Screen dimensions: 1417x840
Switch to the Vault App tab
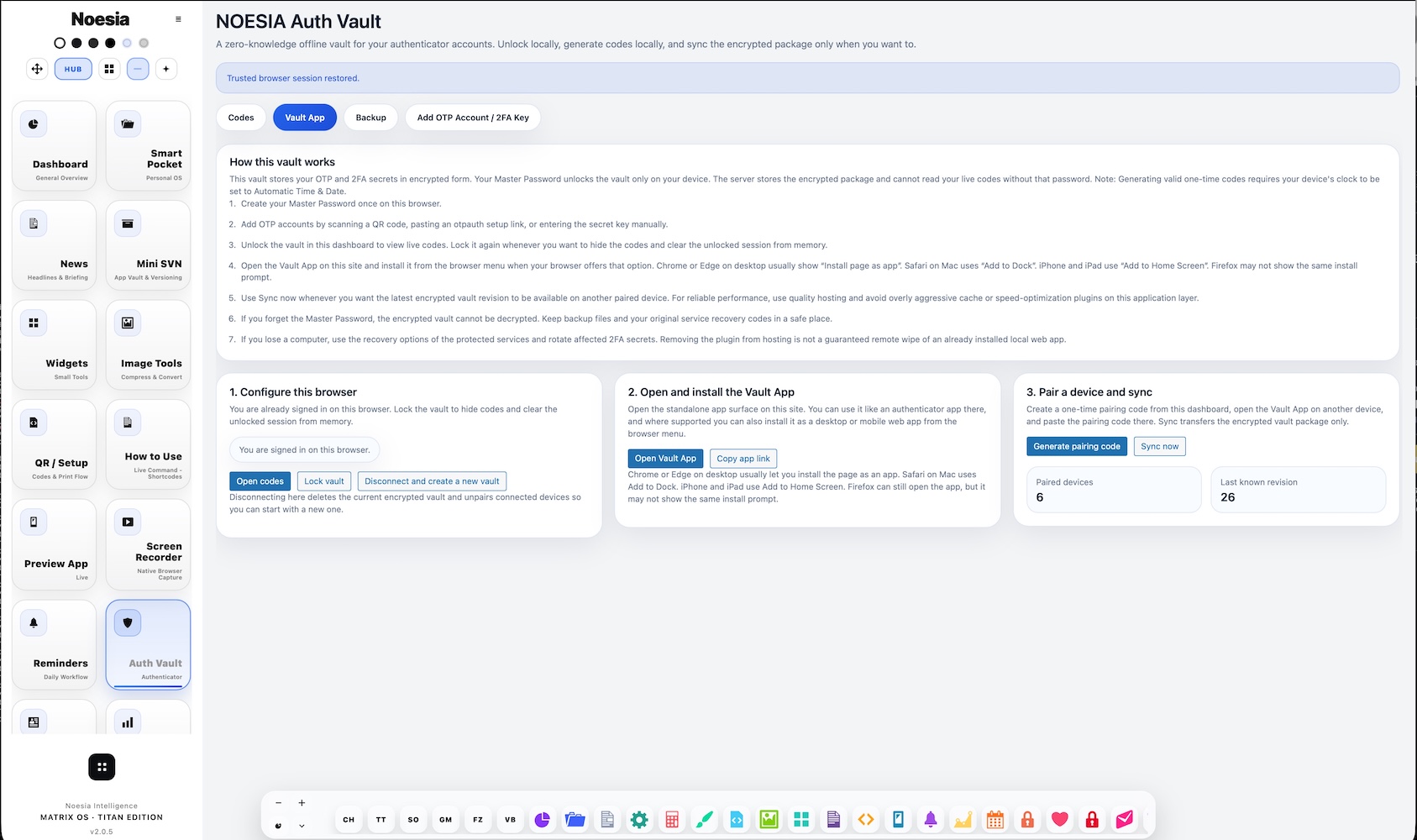[305, 118]
